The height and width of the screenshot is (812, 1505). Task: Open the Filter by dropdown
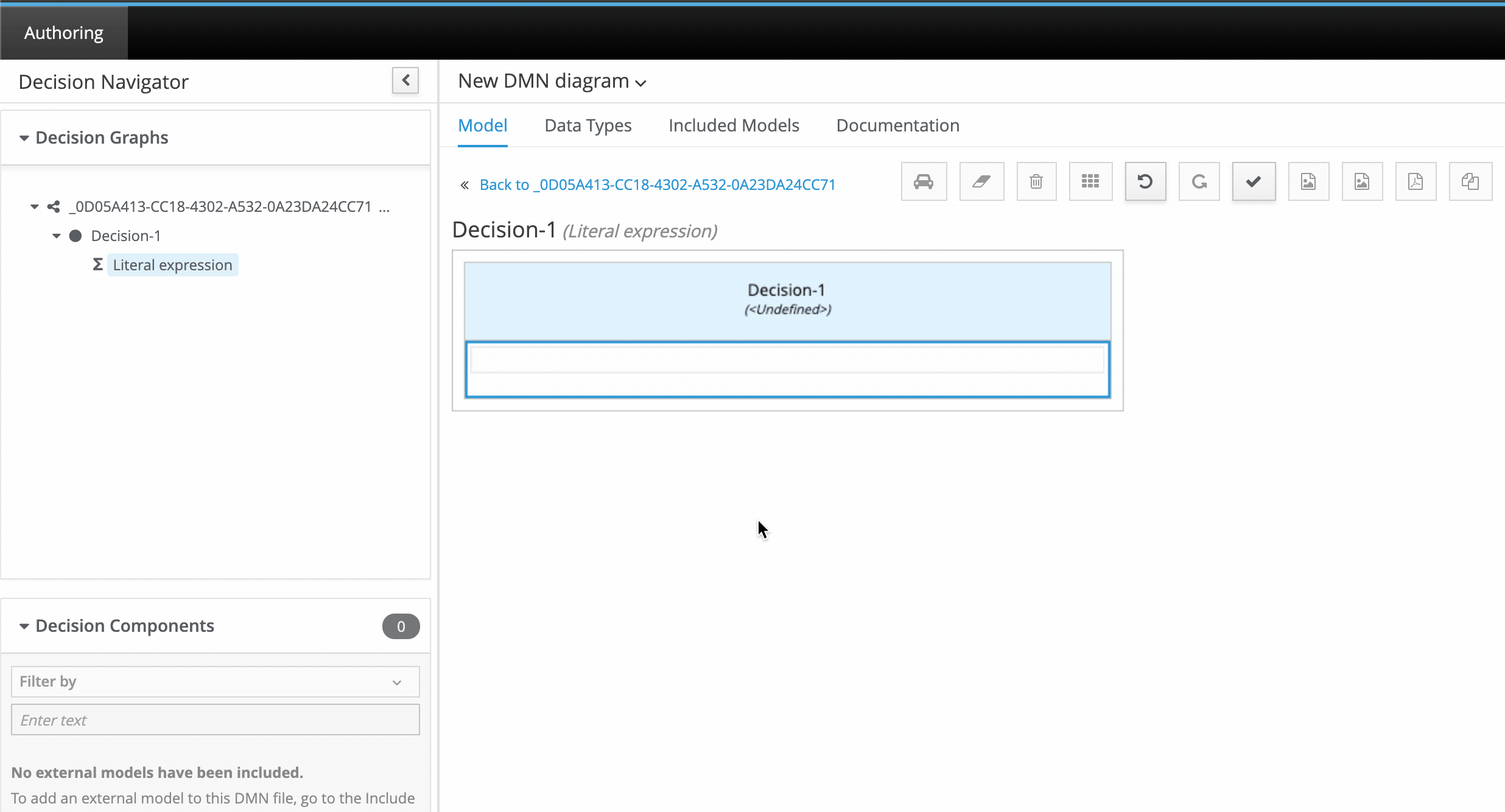[x=215, y=682]
